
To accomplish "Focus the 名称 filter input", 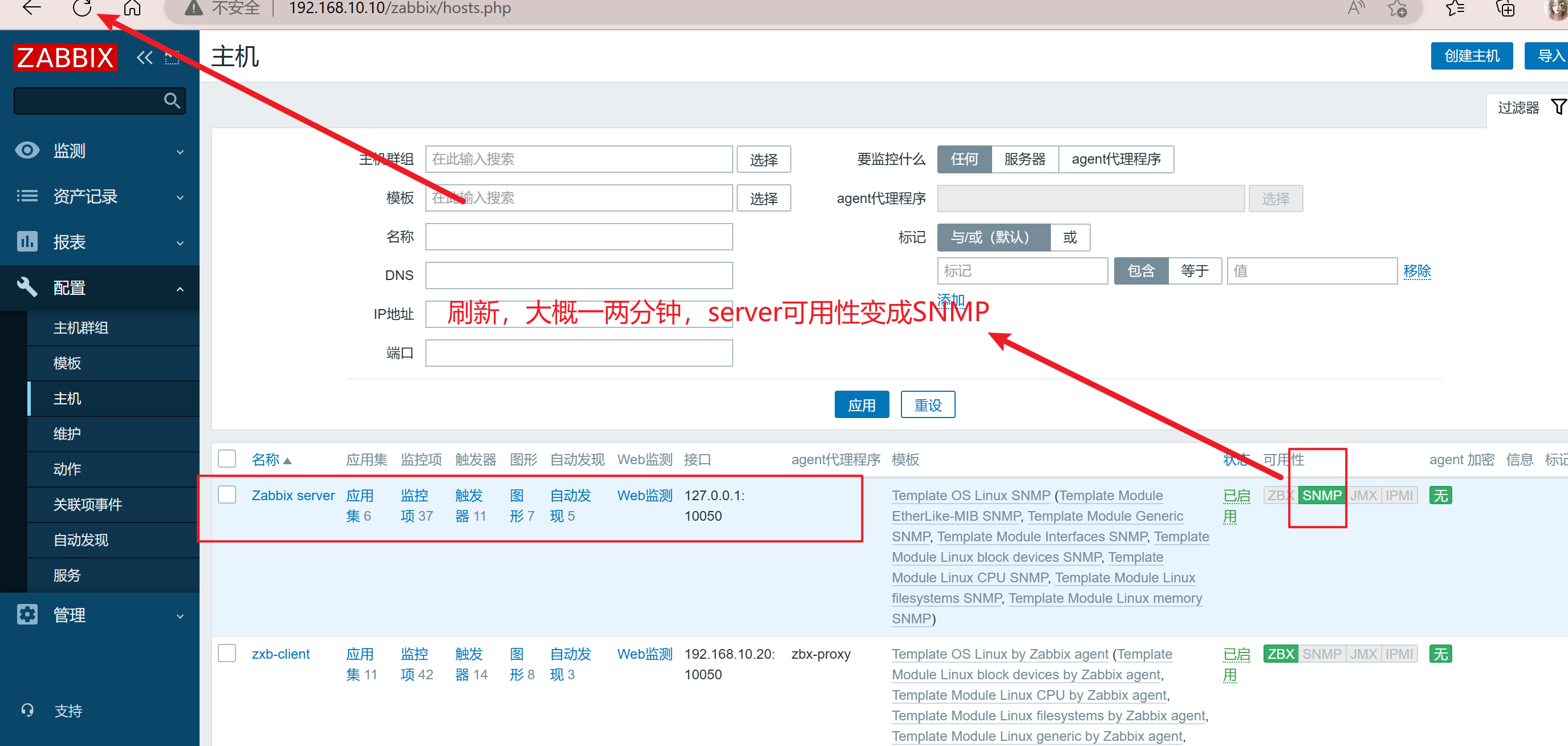I will (x=579, y=236).
